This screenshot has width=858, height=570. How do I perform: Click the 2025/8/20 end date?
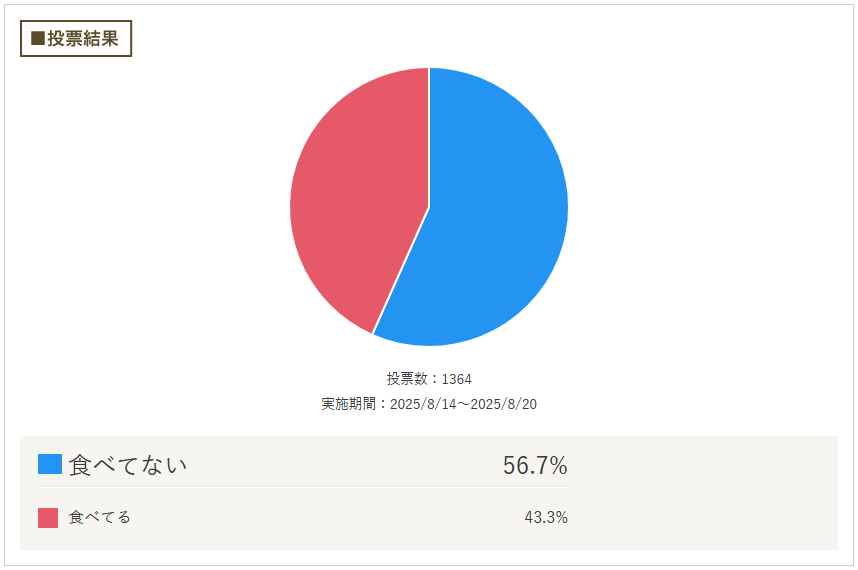(x=503, y=404)
